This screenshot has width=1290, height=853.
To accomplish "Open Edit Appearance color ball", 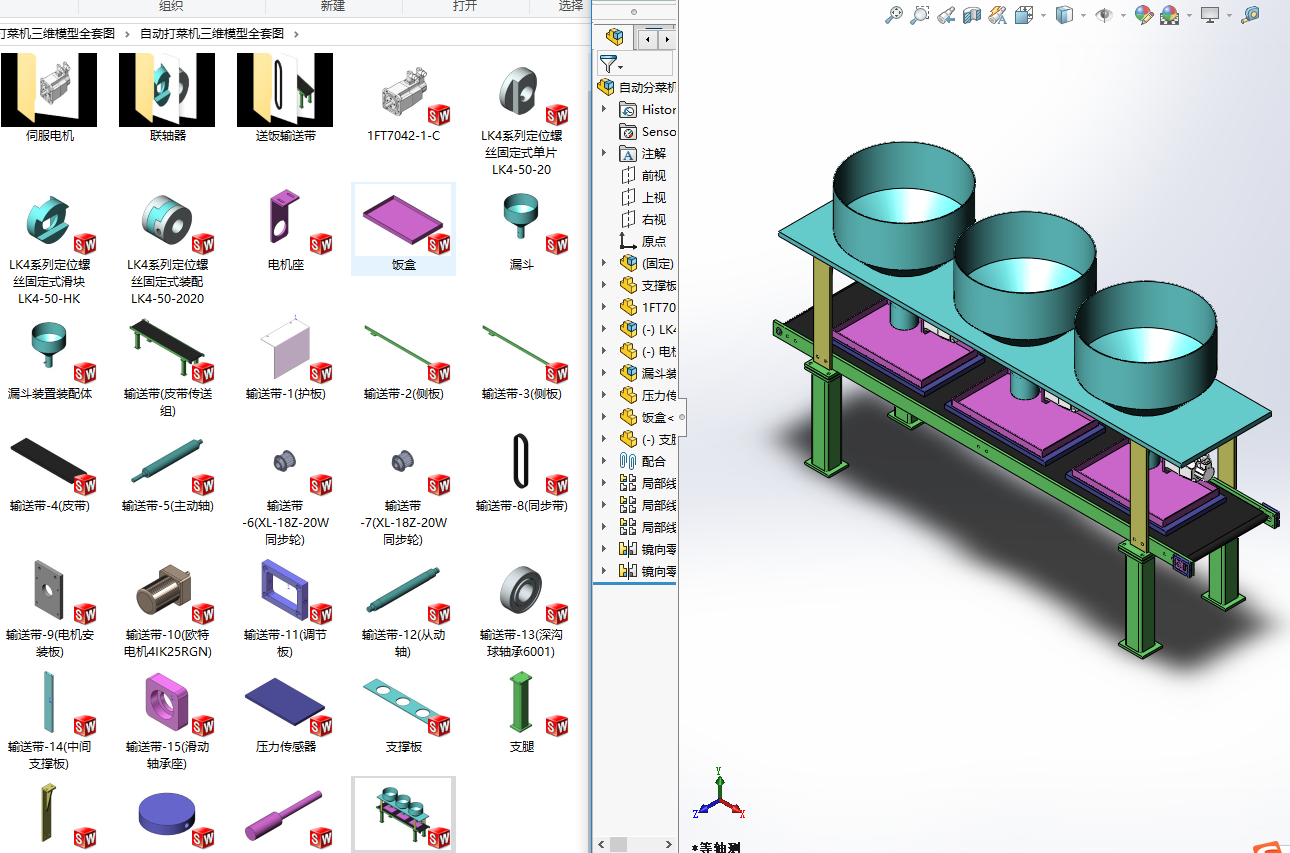I will tap(1144, 15).
